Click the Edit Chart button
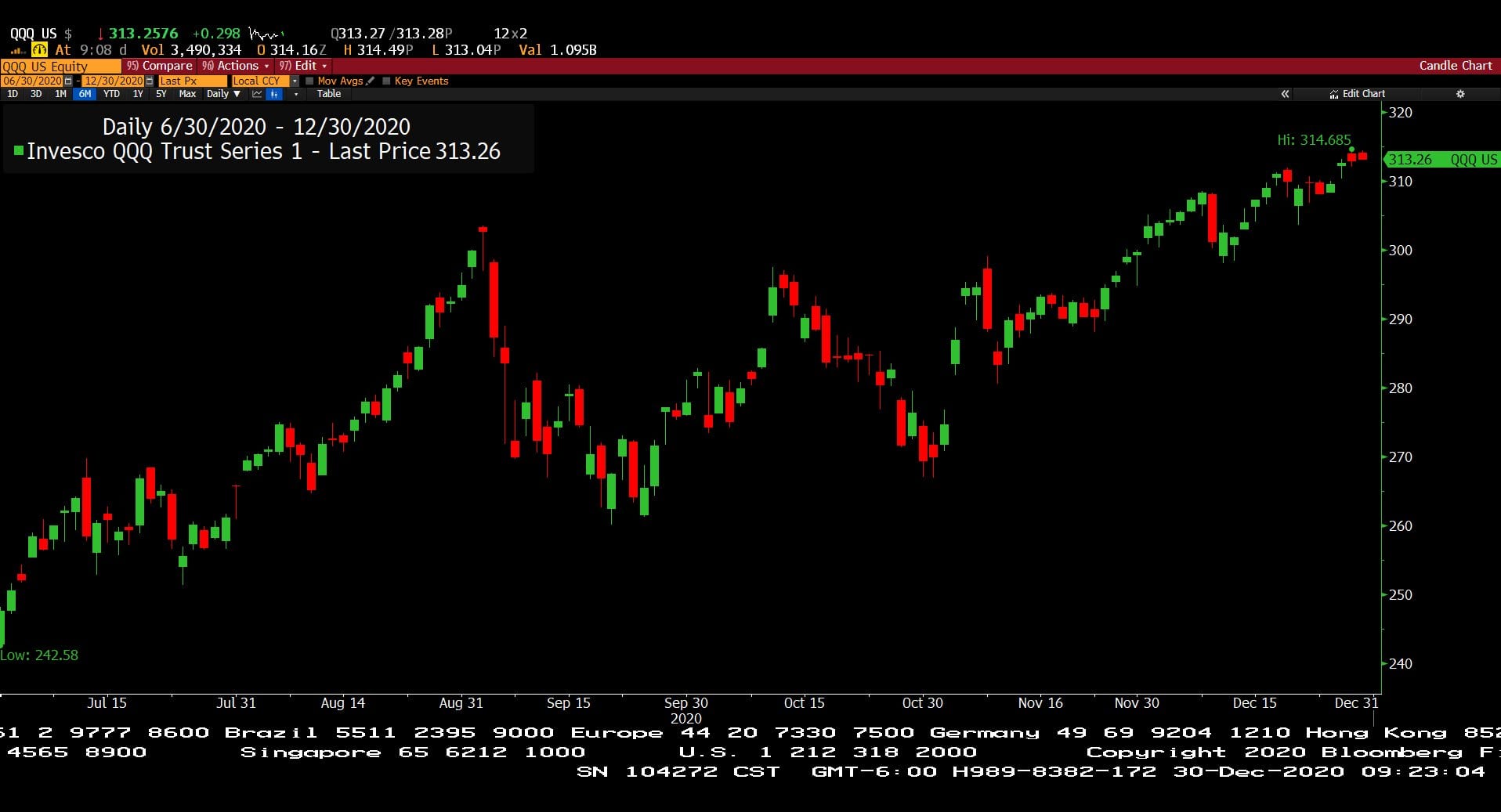This screenshot has height=812, width=1501. tap(1357, 94)
